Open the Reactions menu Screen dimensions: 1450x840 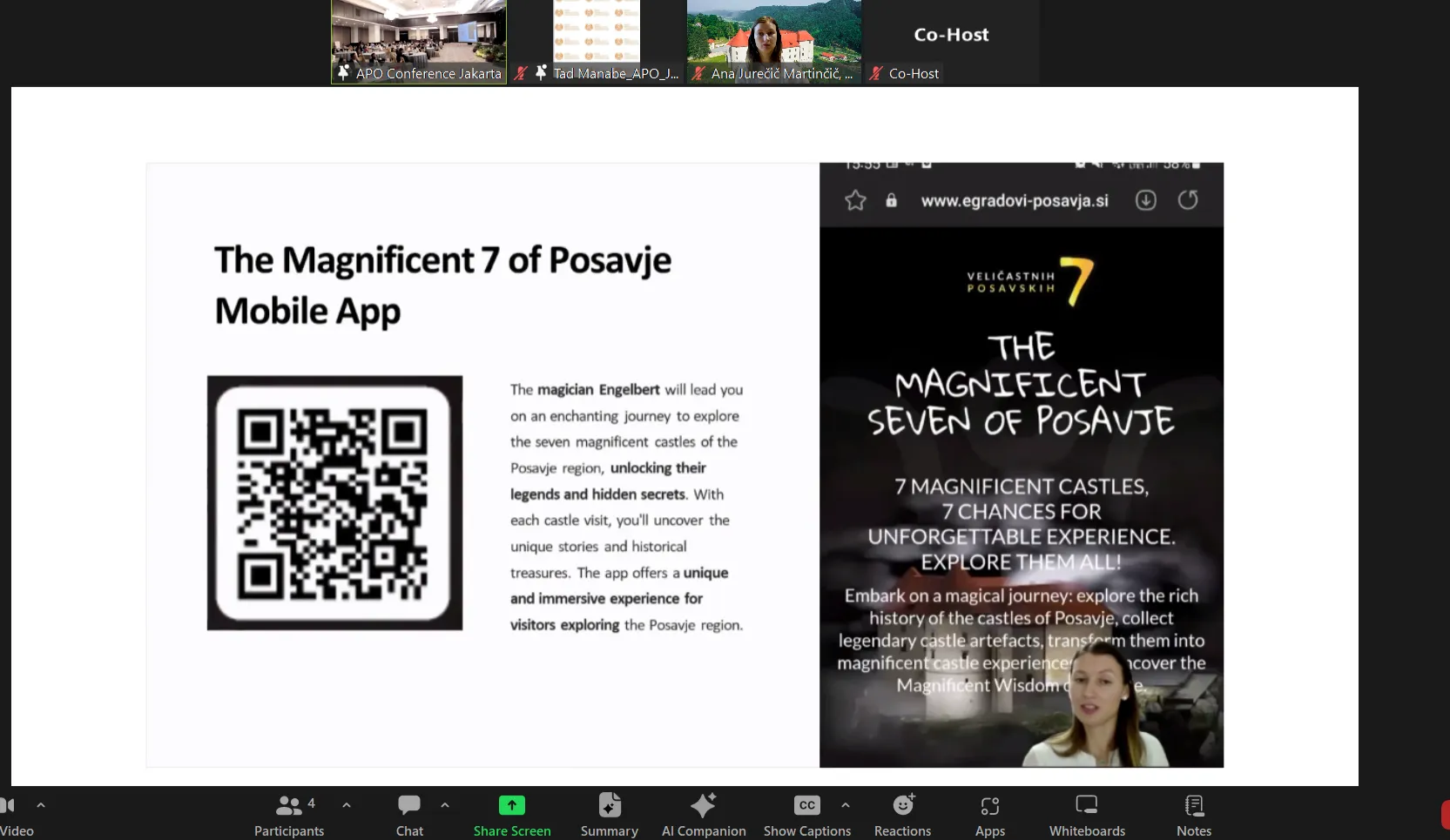[x=902, y=815]
